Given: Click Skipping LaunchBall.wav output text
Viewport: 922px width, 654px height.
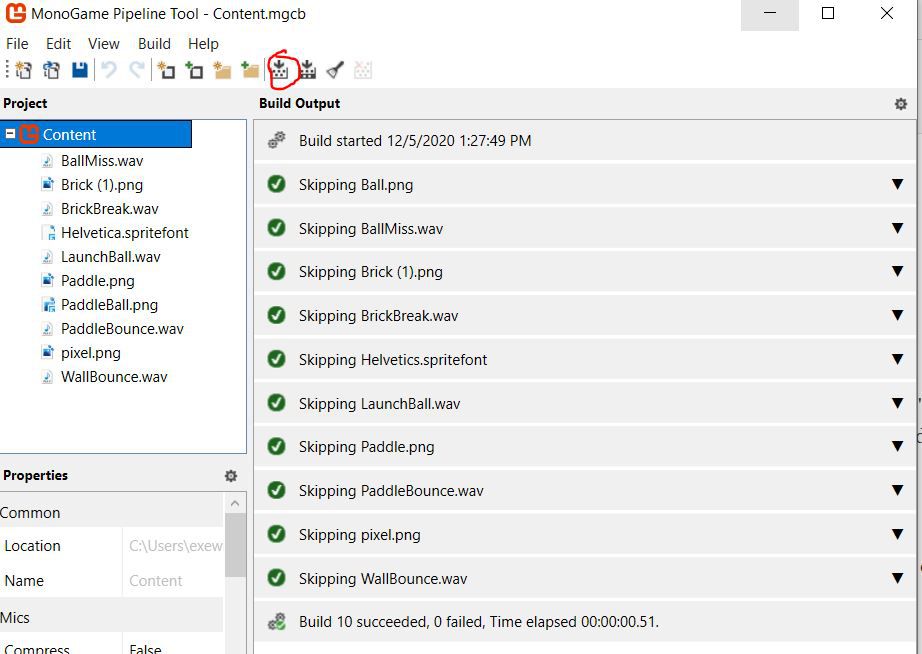Looking at the screenshot, I should point(379,403).
